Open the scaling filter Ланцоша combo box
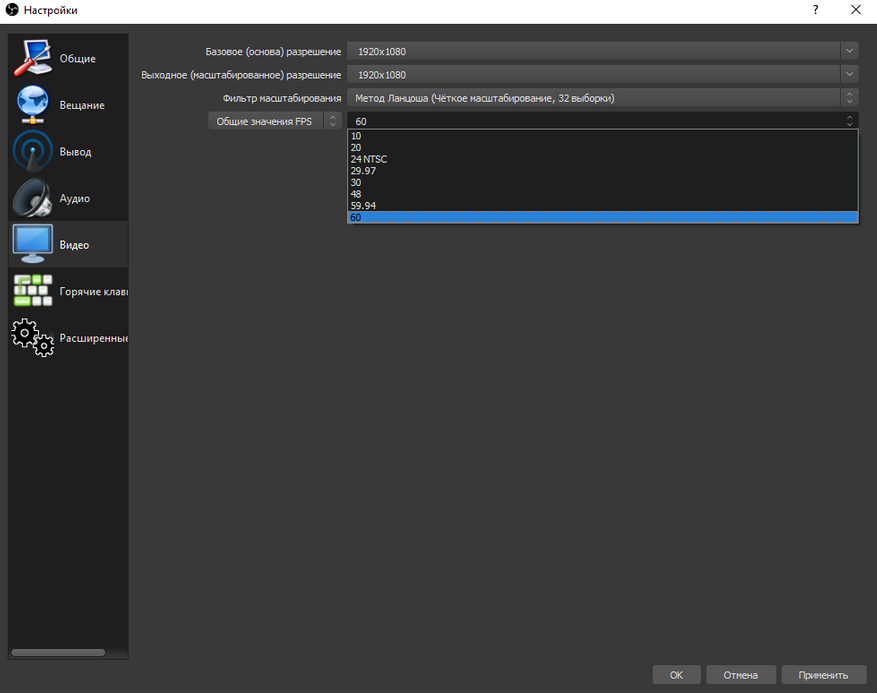The height and width of the screenshot is (693, 877). [602, 98]
